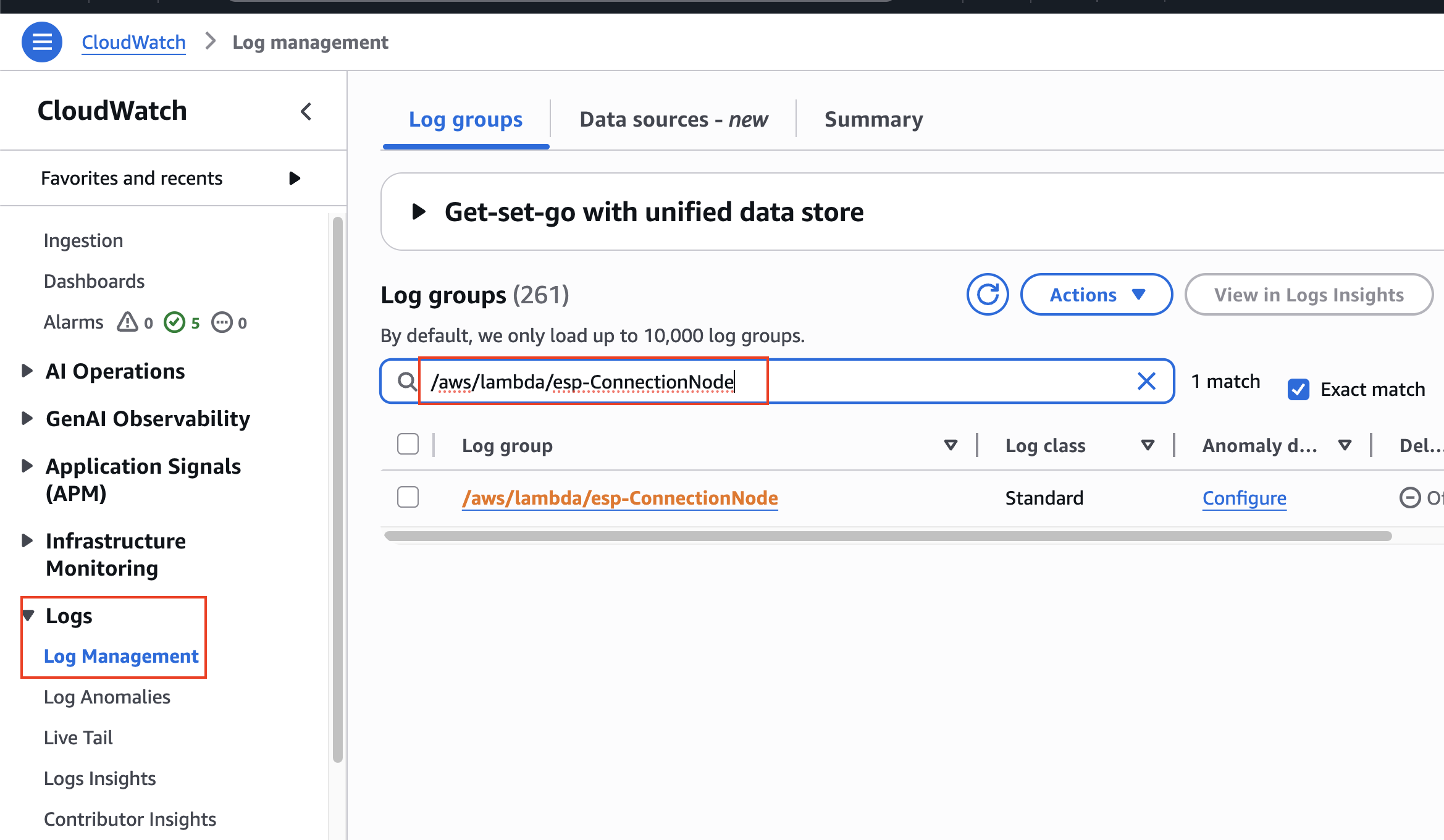Screen dimensions: 1444x840
Task: Open Log Anomalies in the sidebar
Action: click(107, 697)
